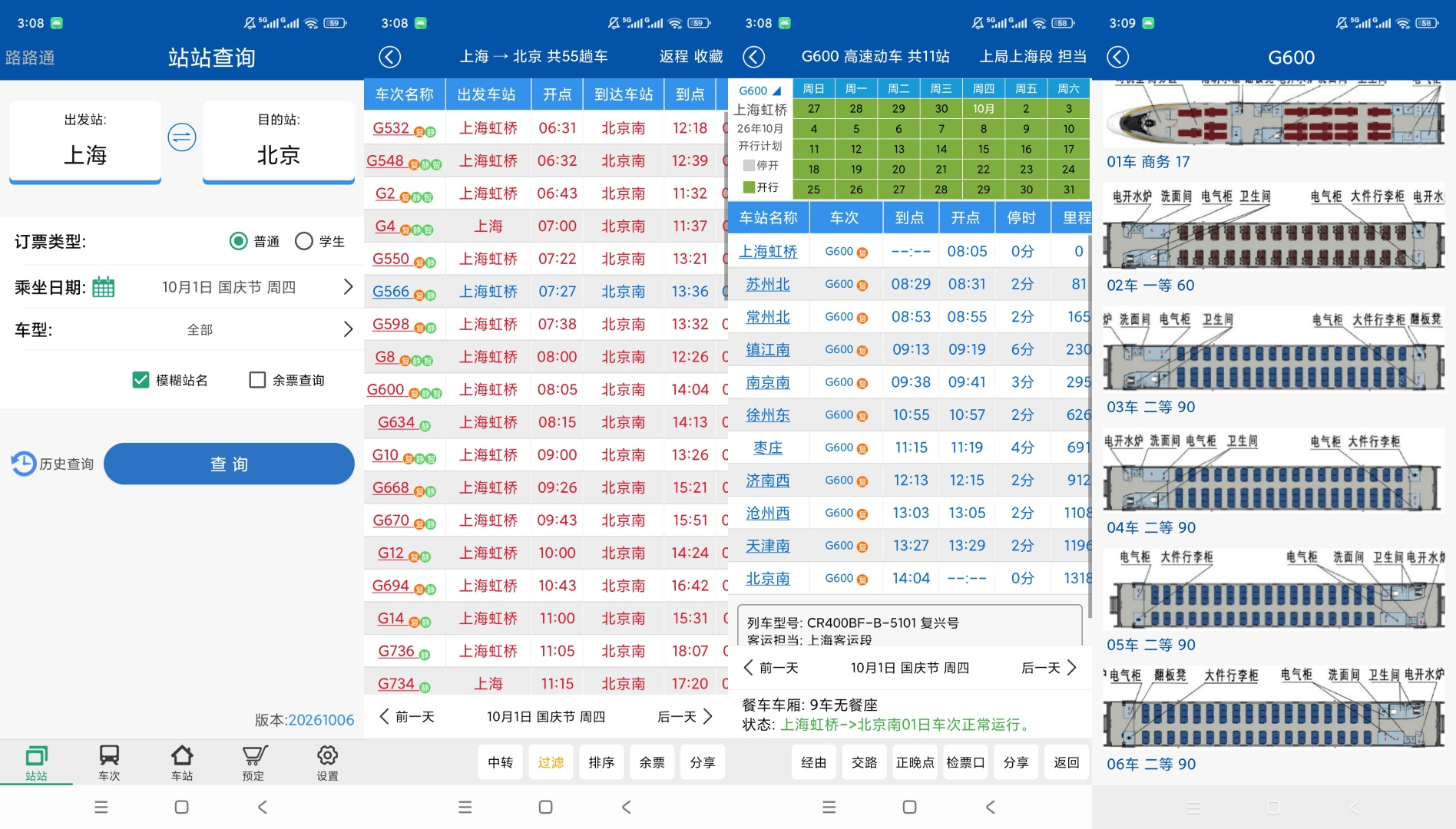1456x829 pixels.
Task: Select the 站站 bottom tab
Action: 36,762
